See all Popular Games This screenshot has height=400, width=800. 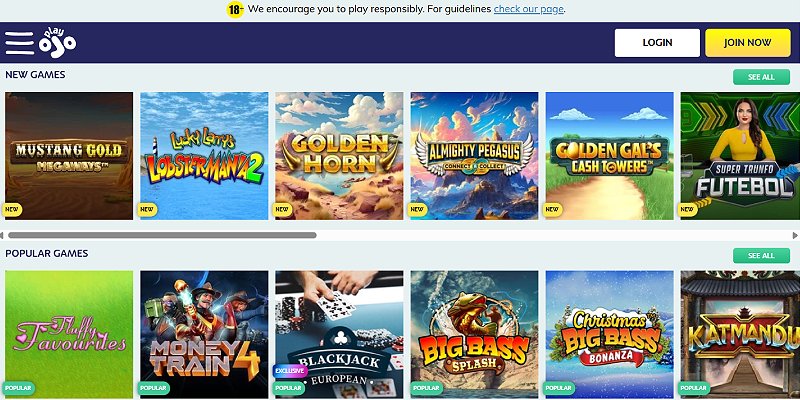761,256
